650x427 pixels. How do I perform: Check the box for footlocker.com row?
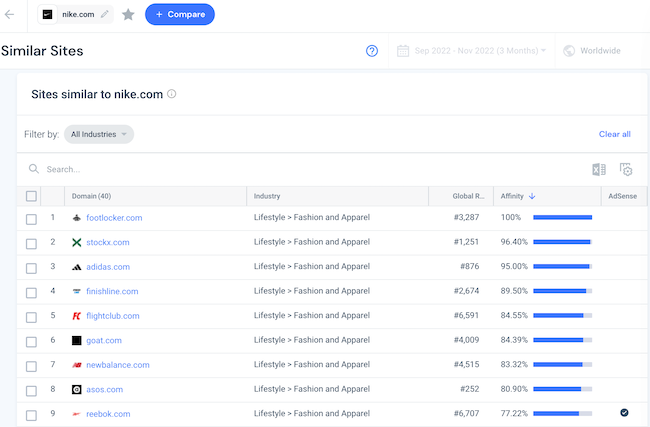(32, 218)
